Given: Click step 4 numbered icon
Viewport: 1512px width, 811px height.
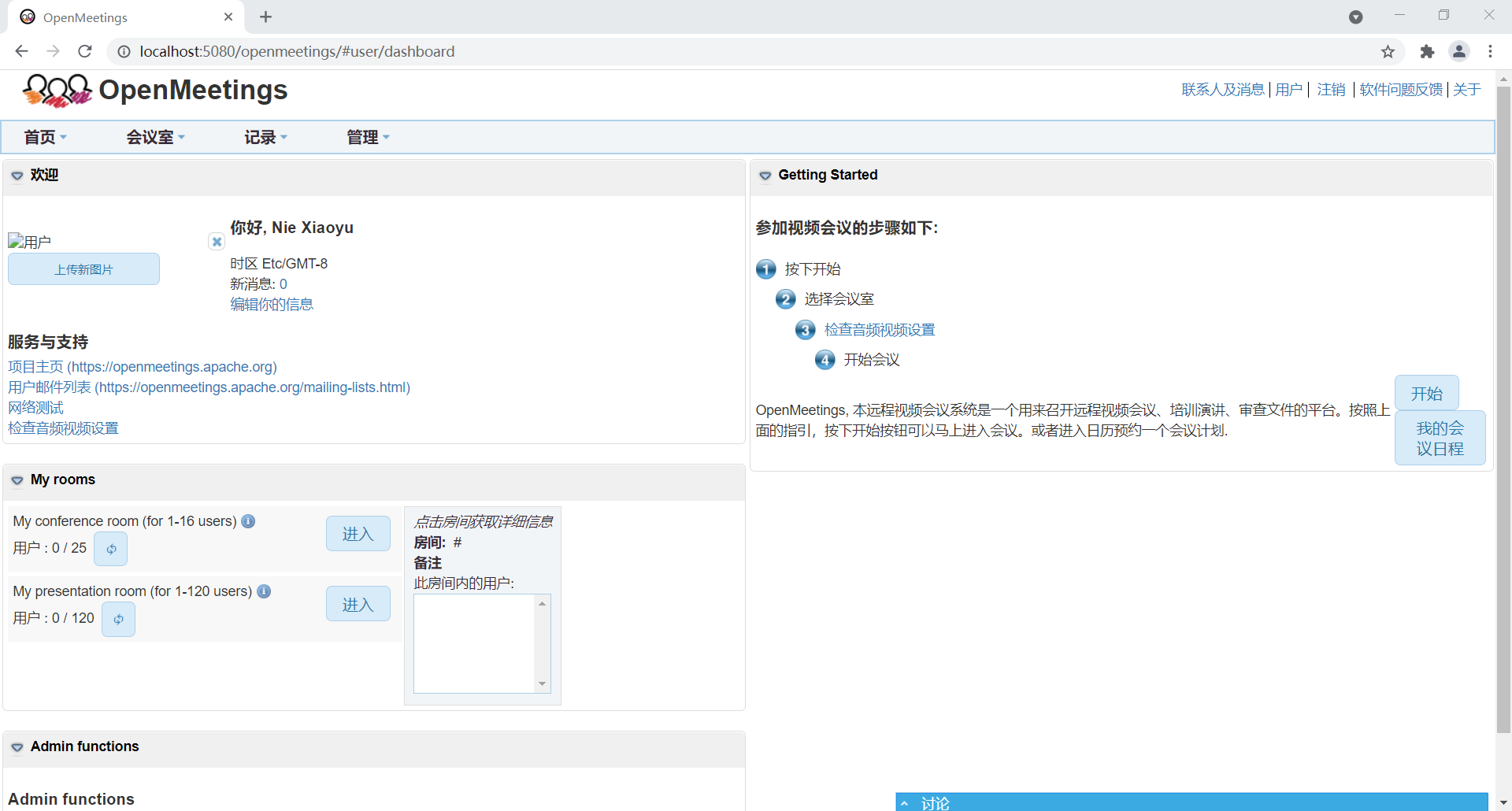Looking at the screenshot, I should click(825, 360).
